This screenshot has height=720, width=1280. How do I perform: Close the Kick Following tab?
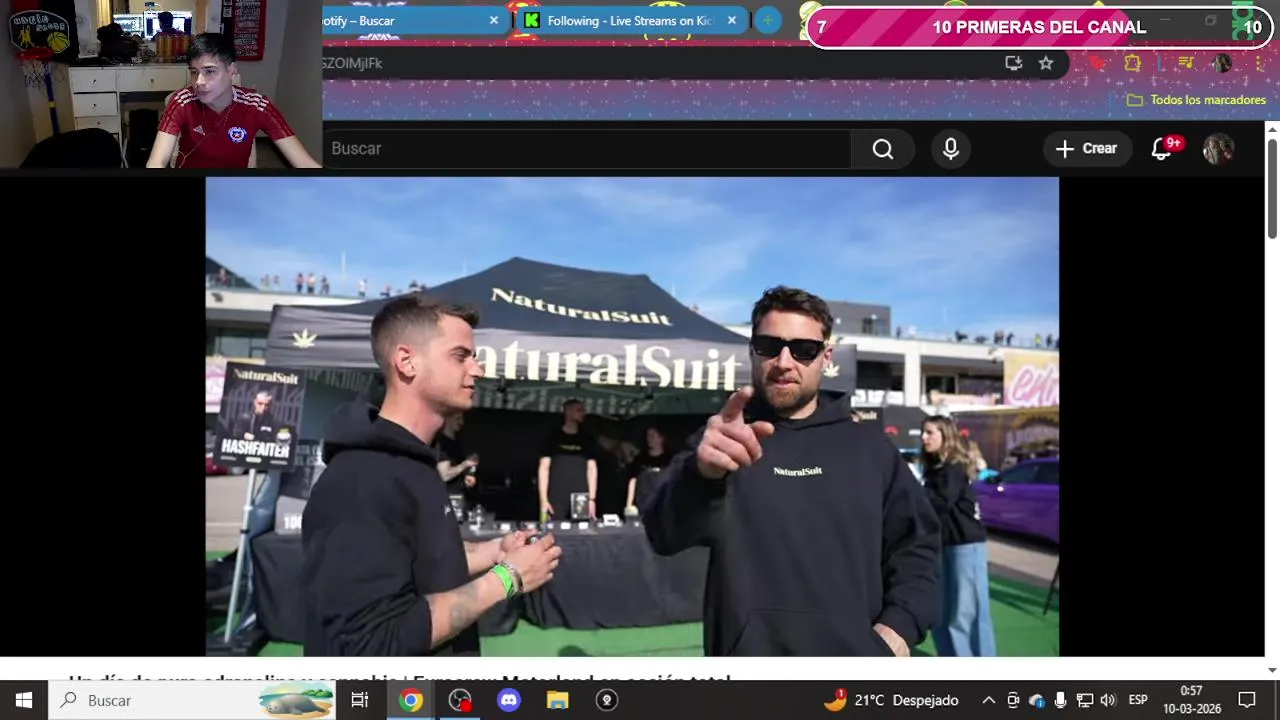[732, 20]
